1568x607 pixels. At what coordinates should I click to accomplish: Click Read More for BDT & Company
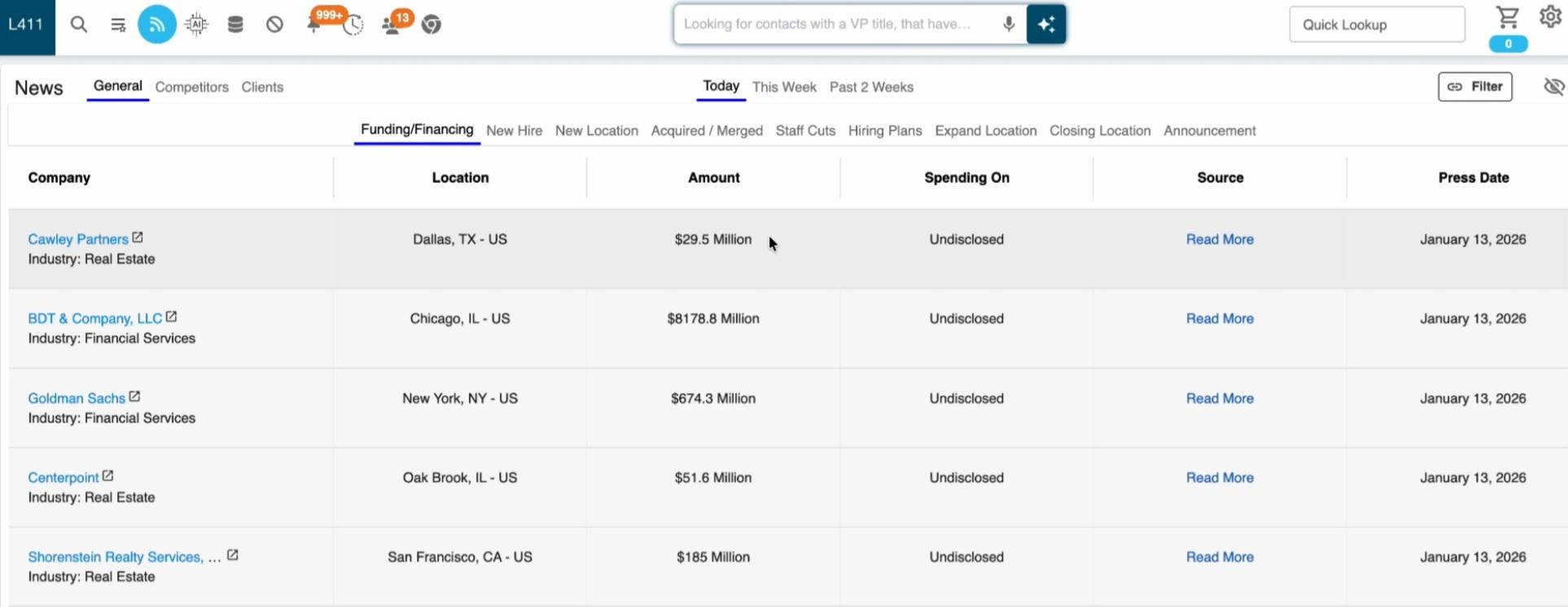point(1220,319)
